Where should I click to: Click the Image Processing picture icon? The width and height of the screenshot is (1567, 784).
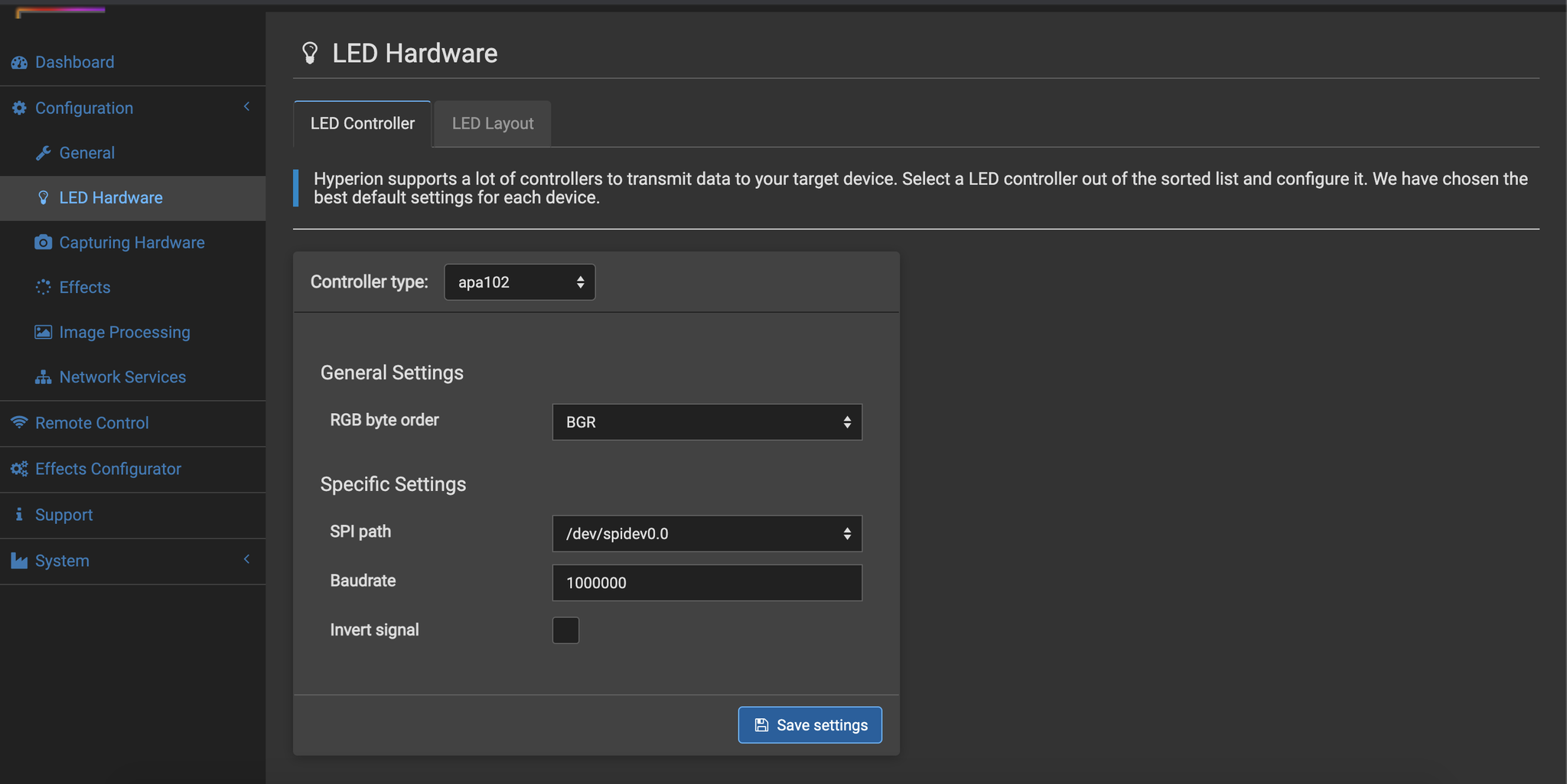pos(44,332)
